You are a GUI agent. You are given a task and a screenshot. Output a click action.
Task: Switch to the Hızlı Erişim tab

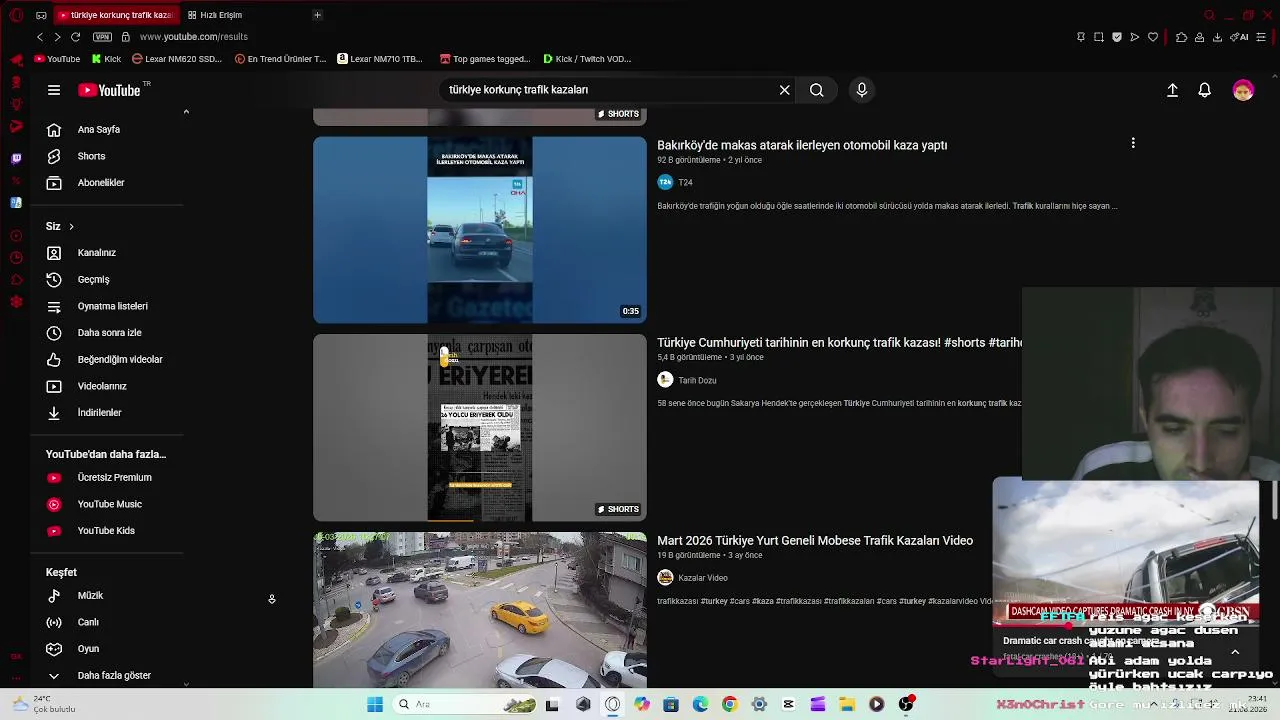coord(215,15)
